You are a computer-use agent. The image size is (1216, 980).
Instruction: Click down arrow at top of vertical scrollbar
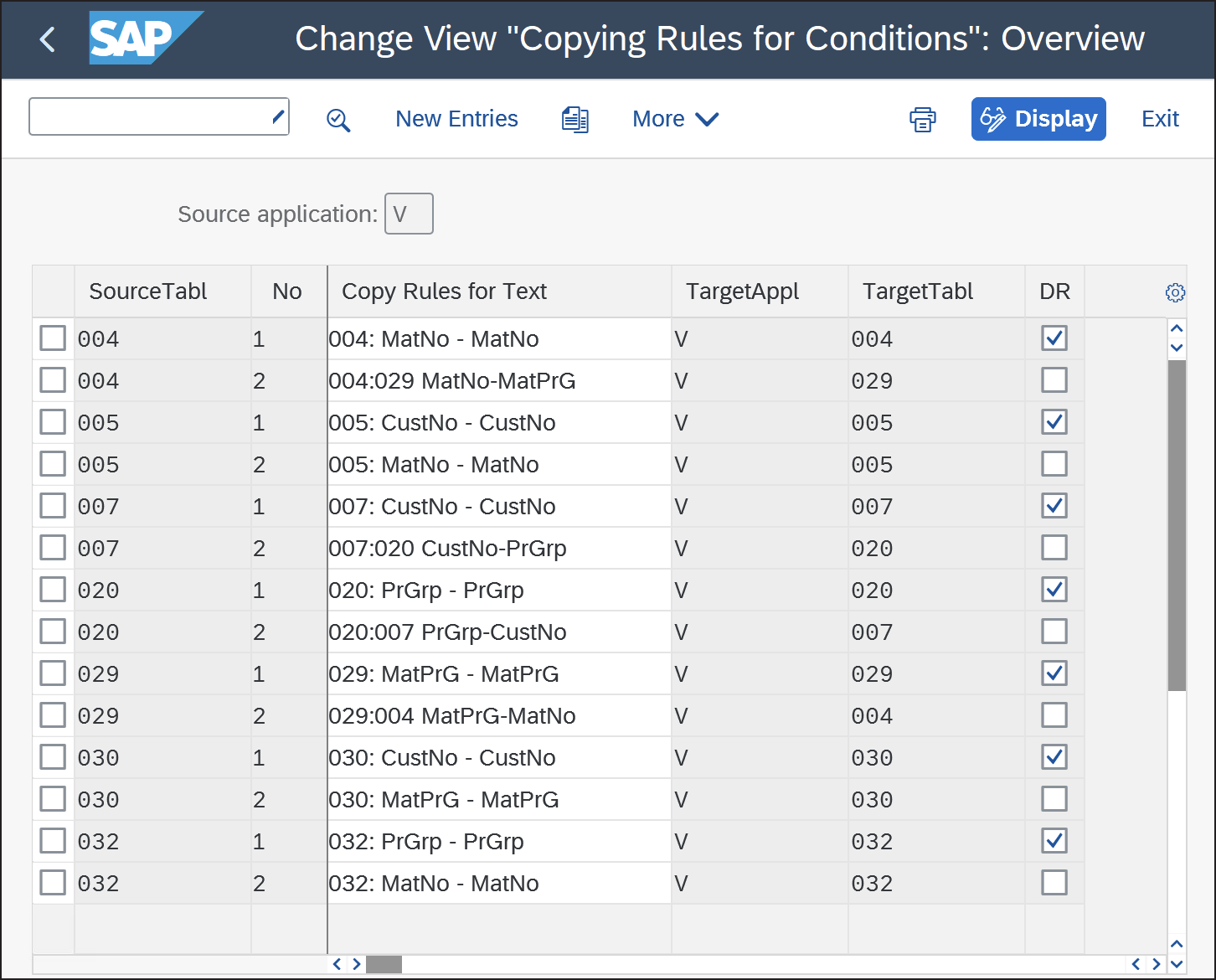pyautogui.click(x=1177, y=348)
